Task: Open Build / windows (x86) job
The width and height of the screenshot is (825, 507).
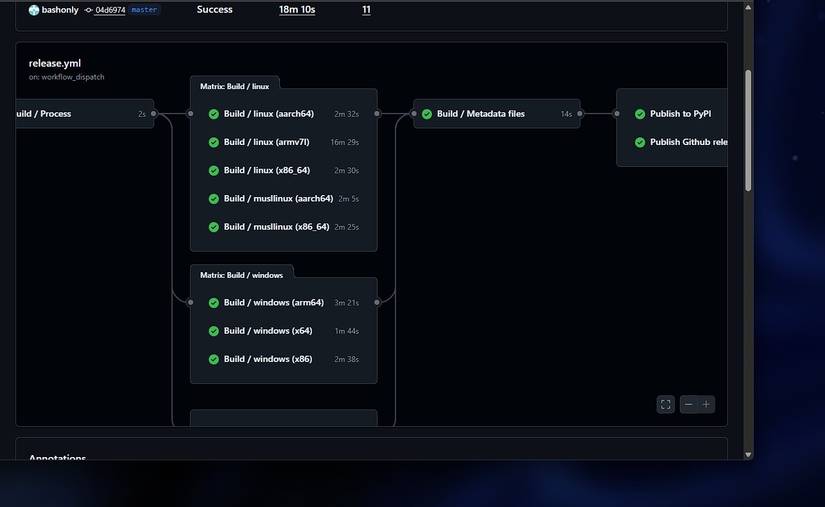Action: click(x=284, y=359)
